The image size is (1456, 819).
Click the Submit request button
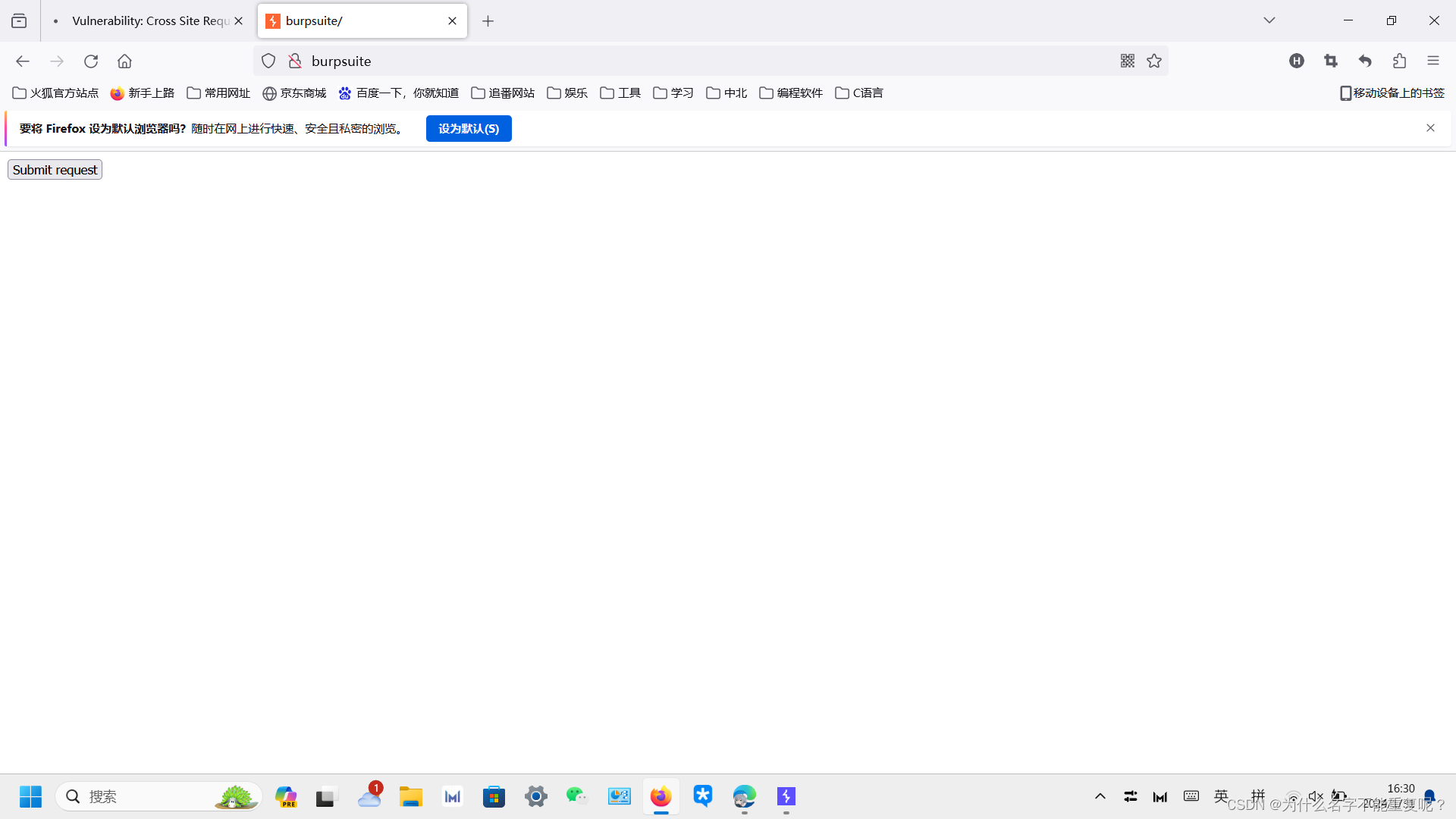coord(54,169)
